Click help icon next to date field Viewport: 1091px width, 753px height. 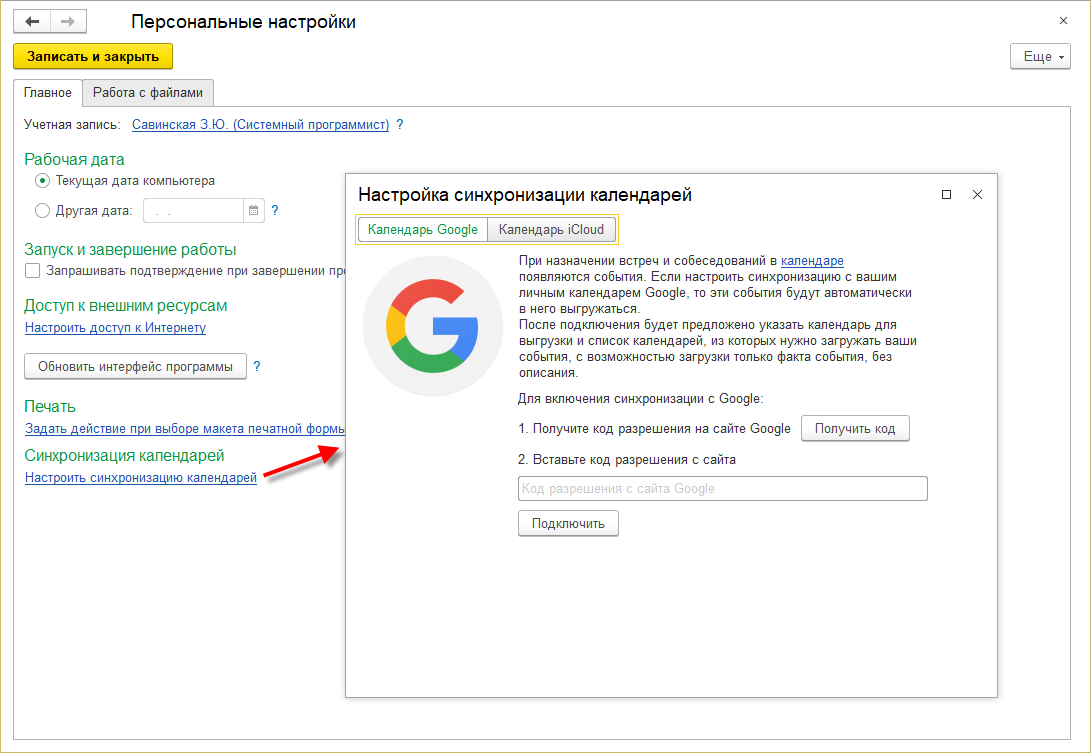pos(275,211)
